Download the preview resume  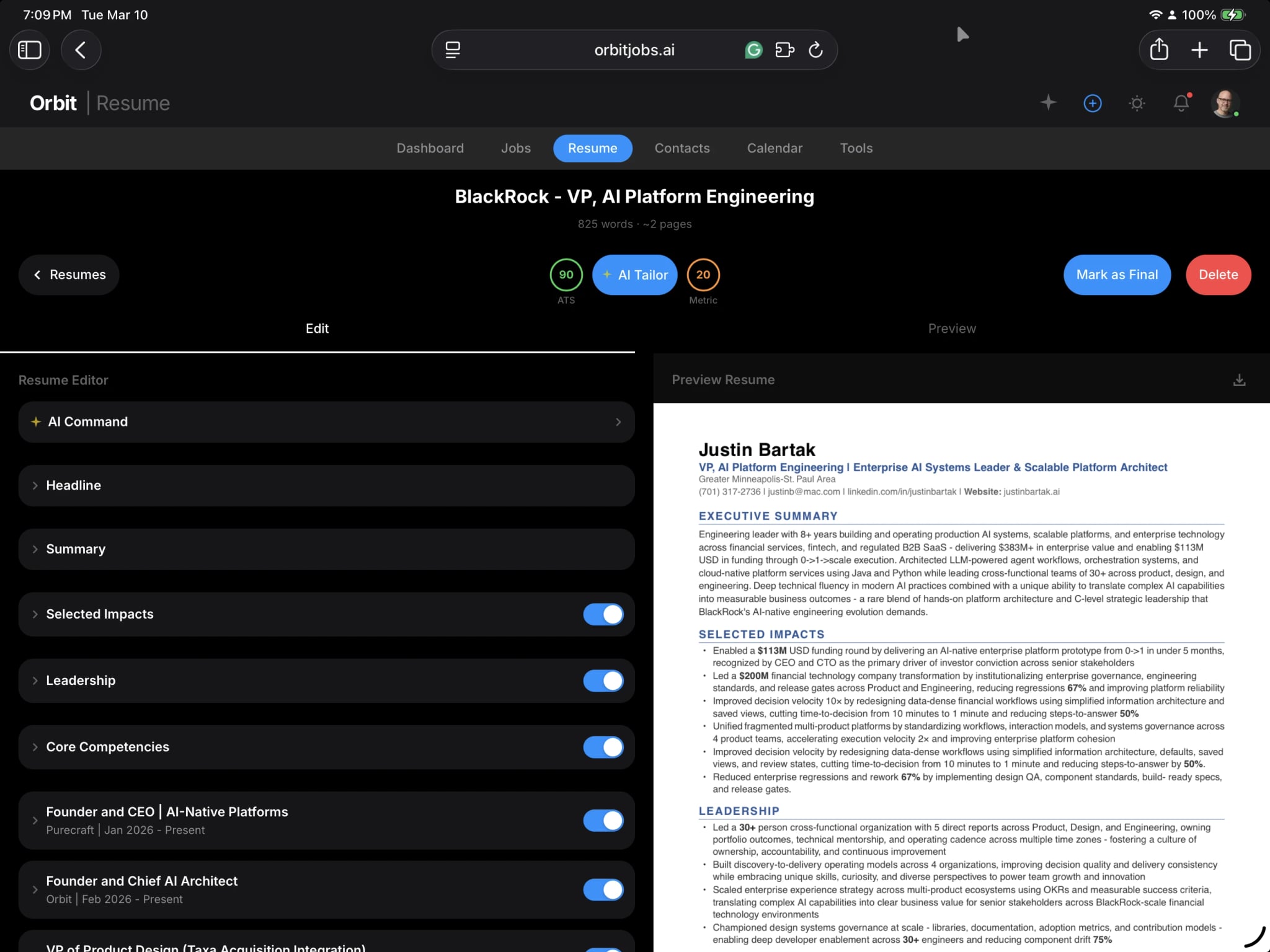pos(1239,379)
